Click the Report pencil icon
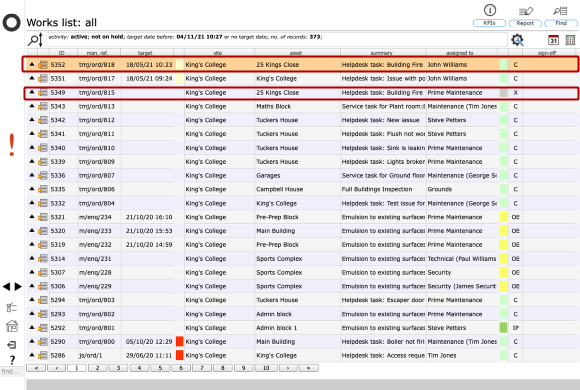The image size is (580, 390). [x=526, y=11]
